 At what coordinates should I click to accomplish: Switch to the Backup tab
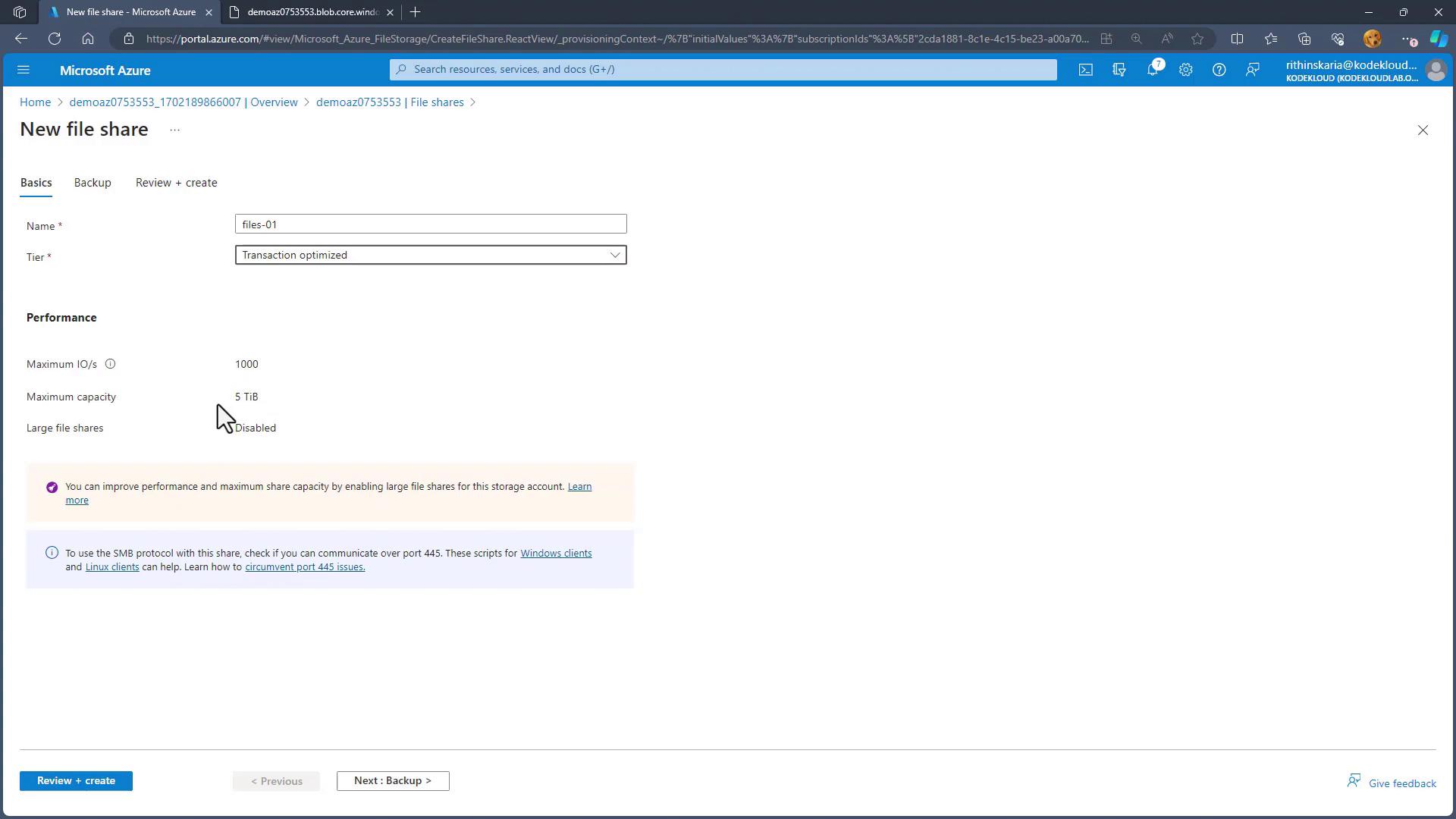coord(93,183)
